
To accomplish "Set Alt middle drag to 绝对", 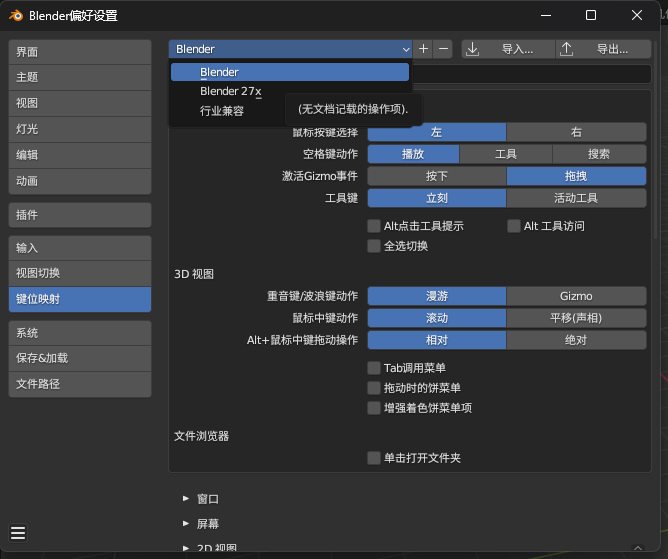I will pyautogui.click(x=576, y=340).
